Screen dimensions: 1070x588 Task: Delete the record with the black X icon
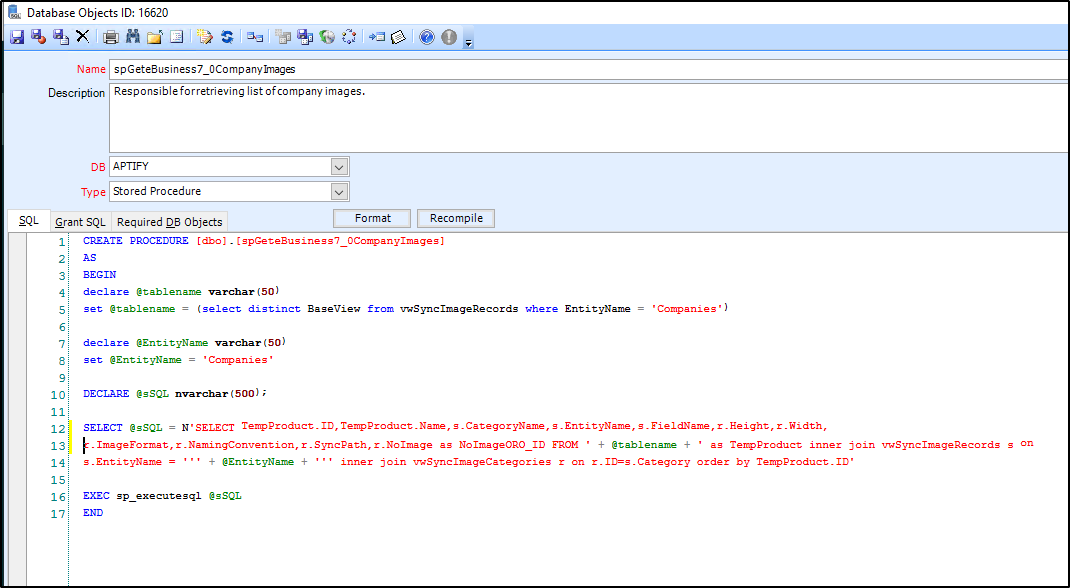click(83, 37)
